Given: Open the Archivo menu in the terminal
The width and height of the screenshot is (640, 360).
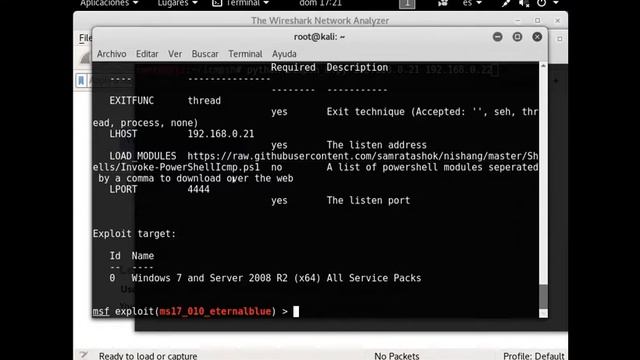Looking at the screenshot, I should point(111,54).
